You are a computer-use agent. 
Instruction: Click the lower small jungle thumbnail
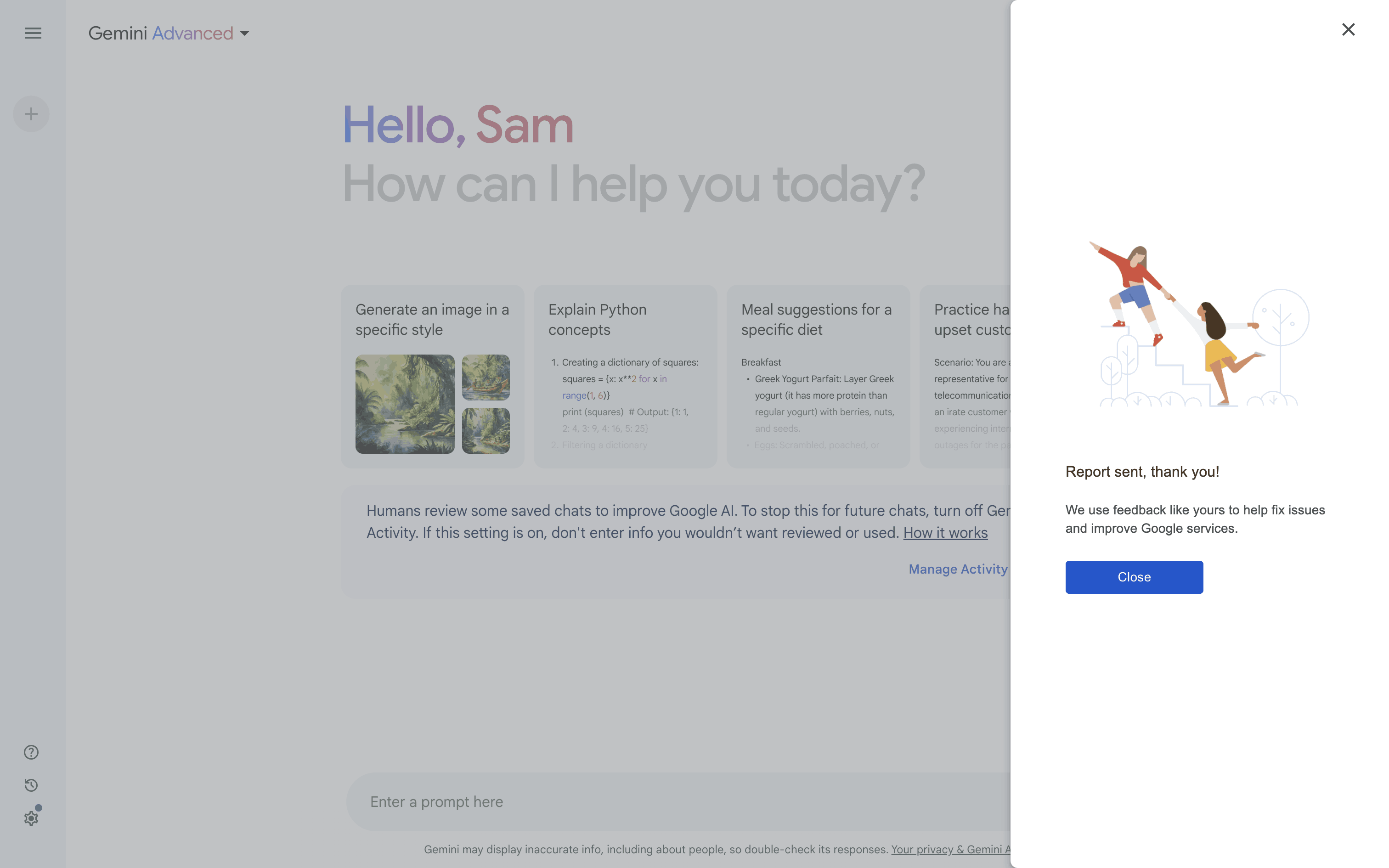coord(486,431)
